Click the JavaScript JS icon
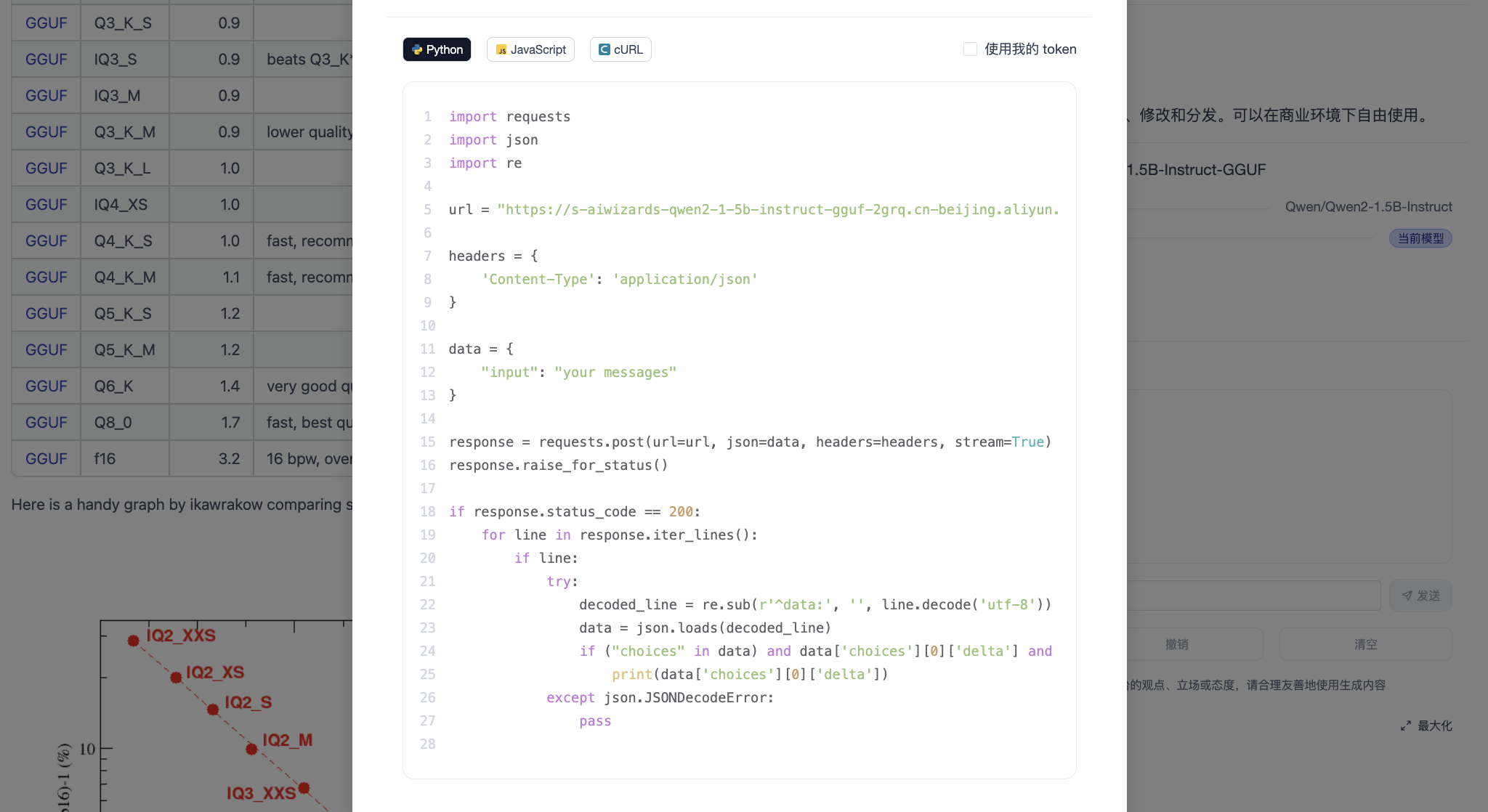Viewport: 1488px width, 812px height. point(501,49)
